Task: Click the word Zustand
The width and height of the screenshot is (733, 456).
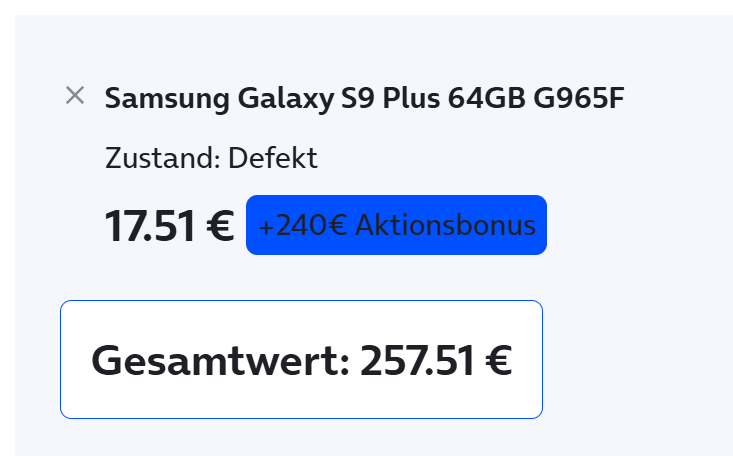Action: [162, 158]
